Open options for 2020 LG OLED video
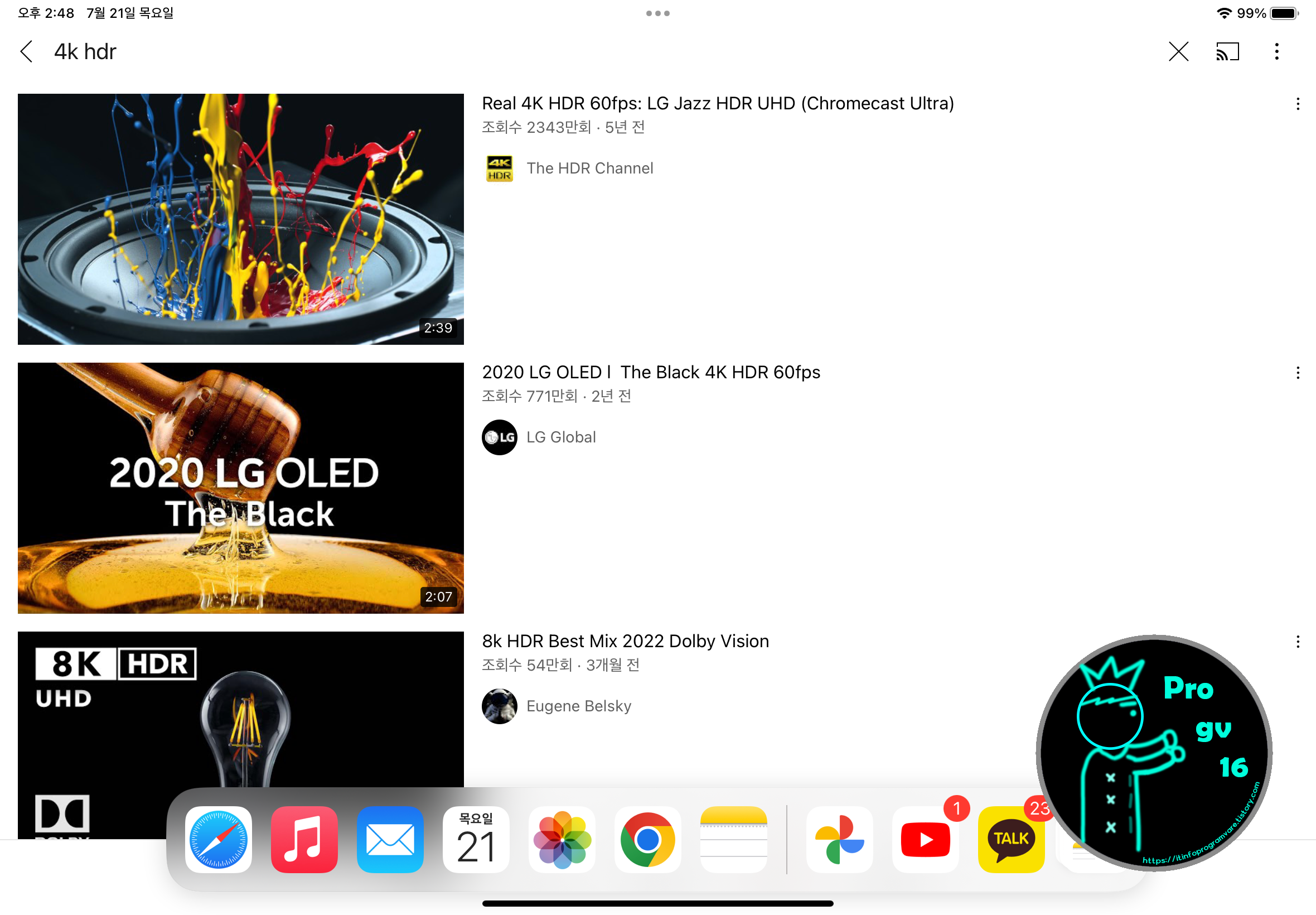This screenshot has width=1316, height=915. (1297, 373)
